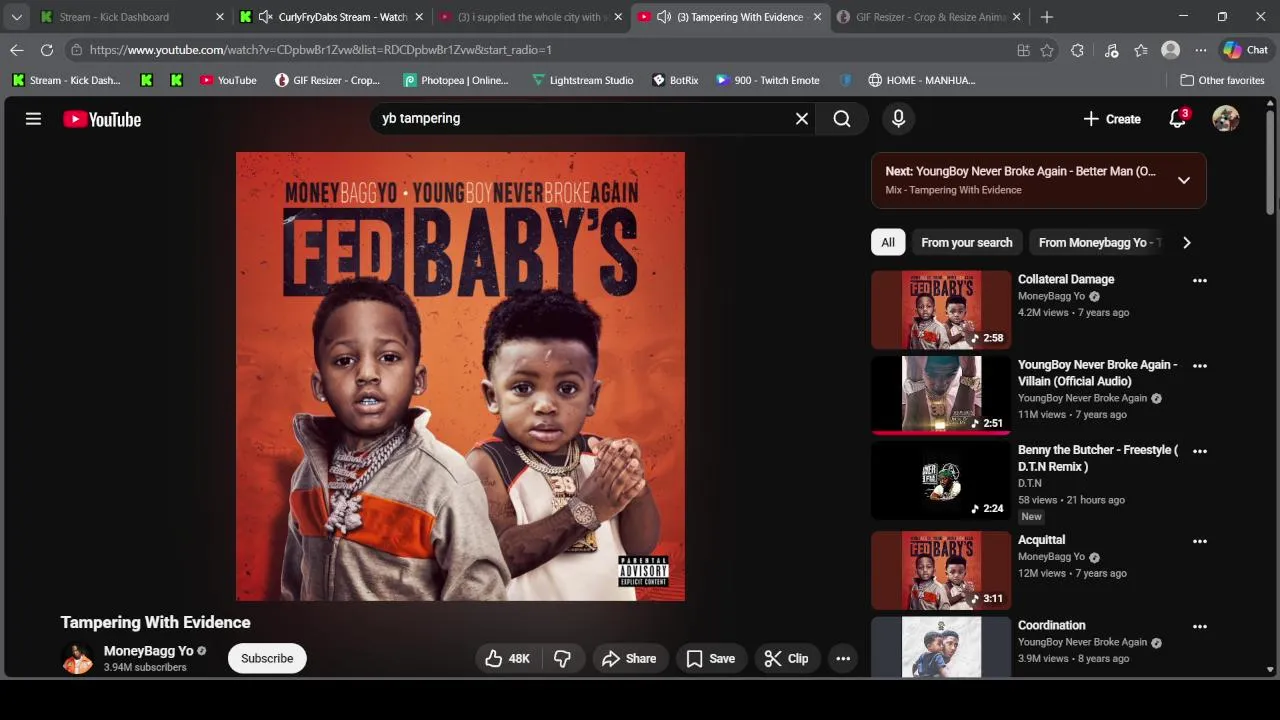The height and width of the screenshot is (720, 1280).
Task: Select the From Moneybagg Yo chip
Action: (1098, 243)
